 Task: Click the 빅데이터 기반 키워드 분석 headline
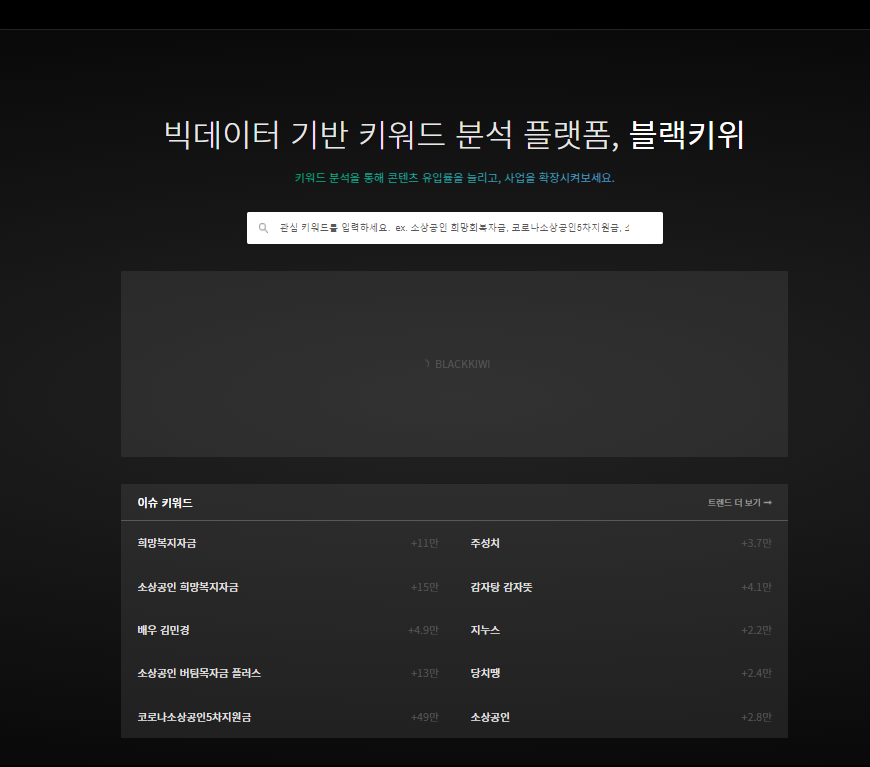[454, 135]
